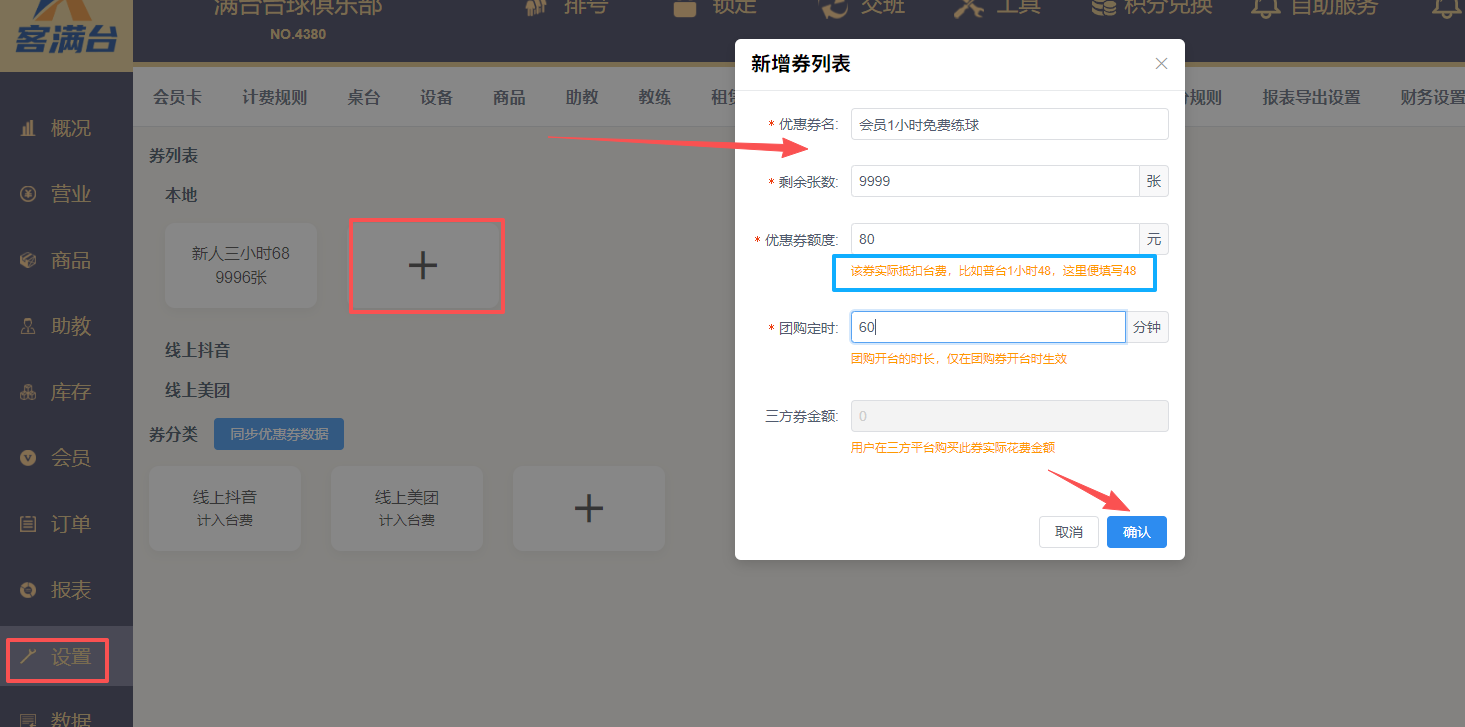Open the 排号 queue number tool in top bar
The image size is (1465, 727).
point(566,10)
